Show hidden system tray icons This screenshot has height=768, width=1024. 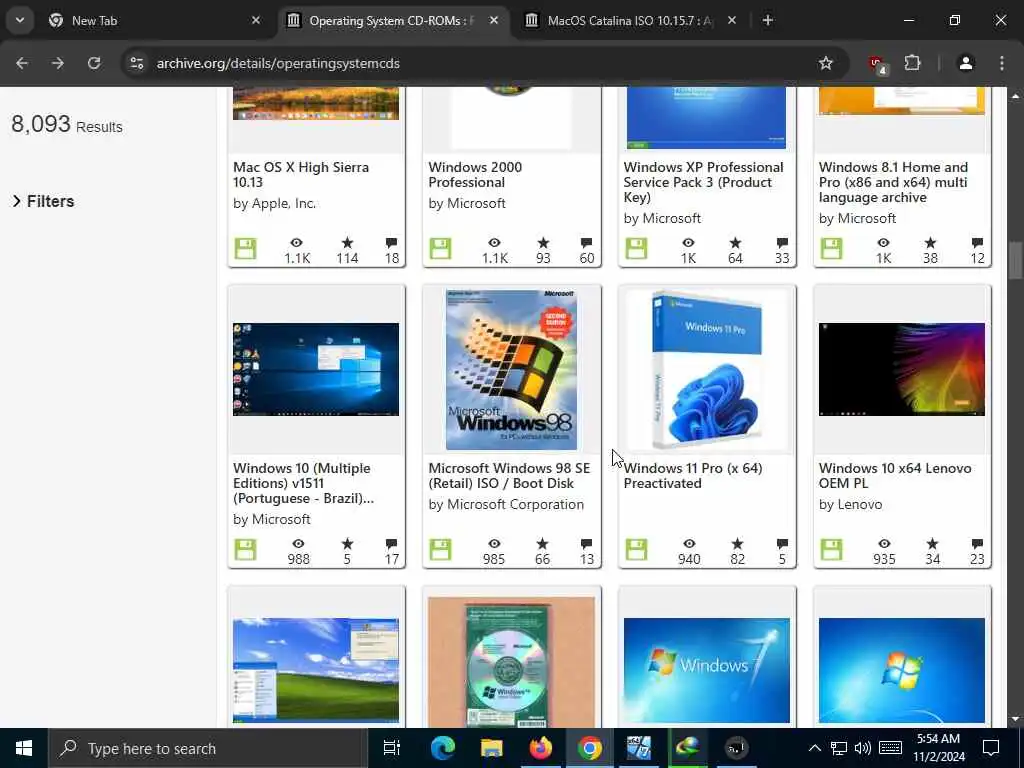tap(814, 748)
